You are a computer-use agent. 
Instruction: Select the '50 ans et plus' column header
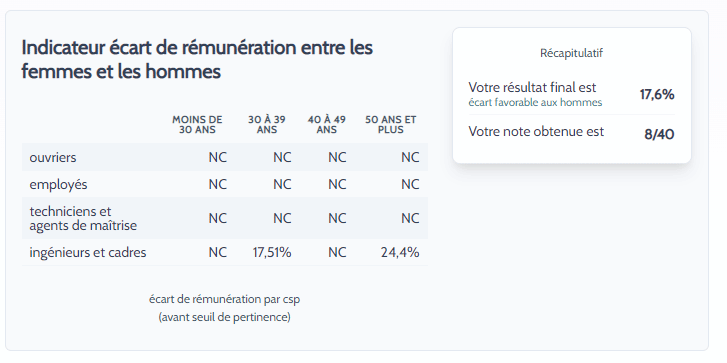390,125
